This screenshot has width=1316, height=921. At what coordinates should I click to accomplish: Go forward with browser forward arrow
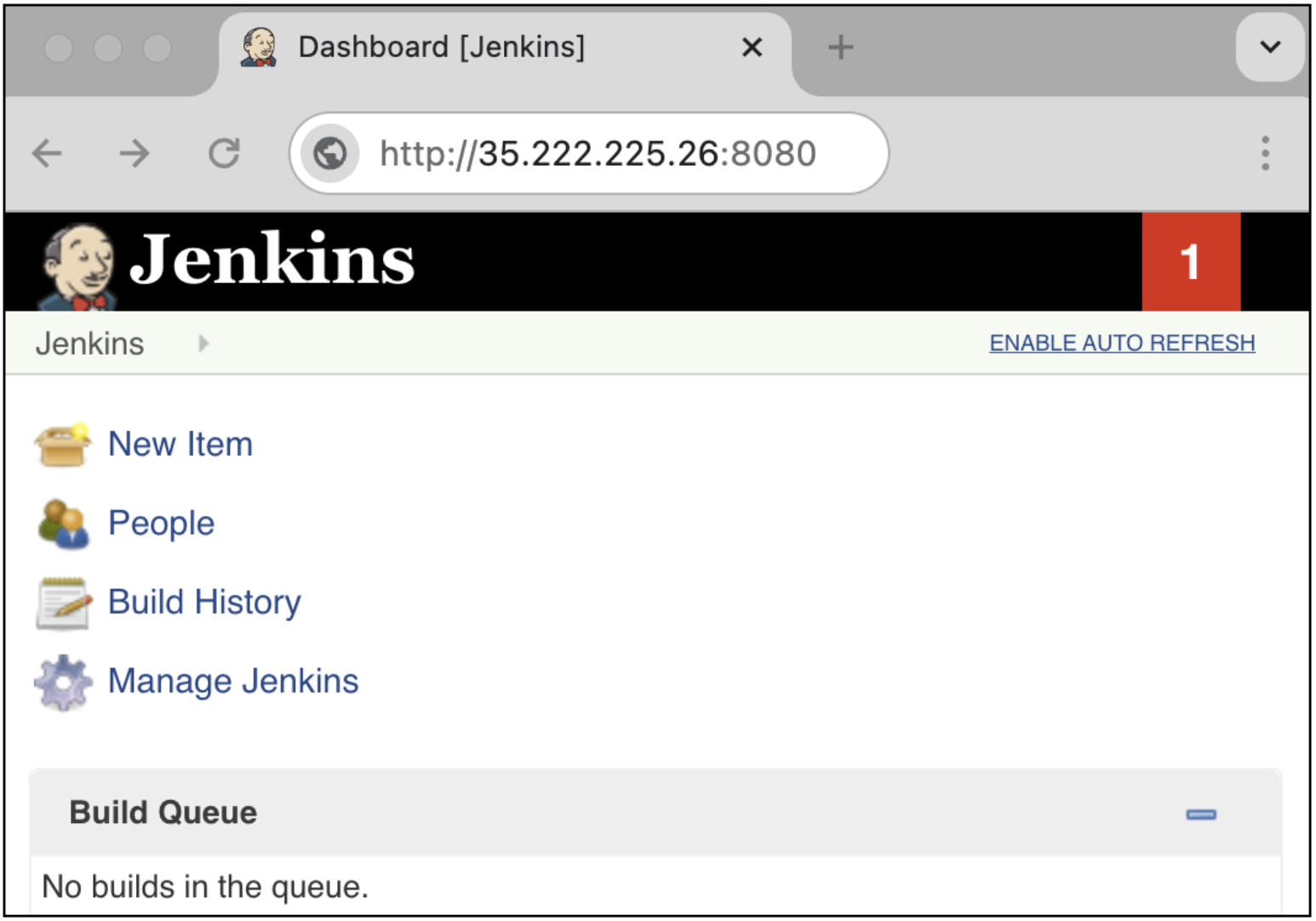pyautogui.click(x=134, y=154)
